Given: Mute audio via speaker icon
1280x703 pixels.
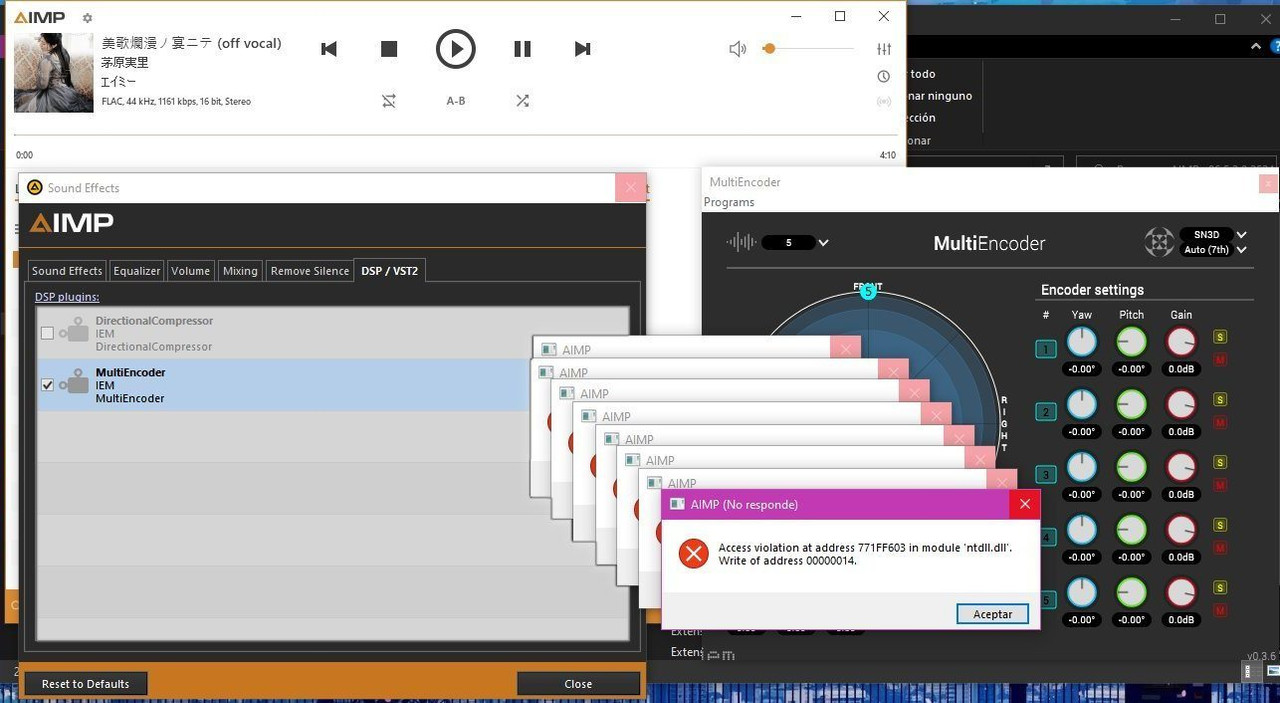Looking at the screenshot, I should pos(738,49).
